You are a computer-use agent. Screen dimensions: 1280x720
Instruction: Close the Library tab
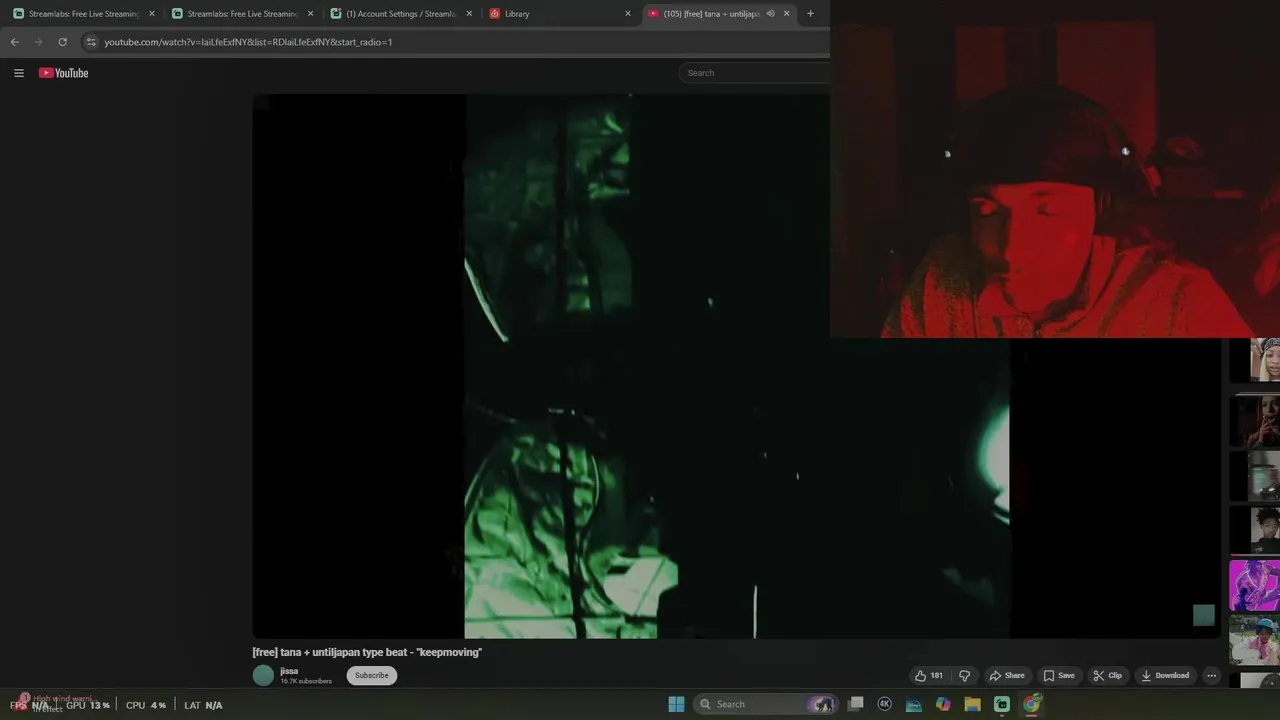point(628,14)
